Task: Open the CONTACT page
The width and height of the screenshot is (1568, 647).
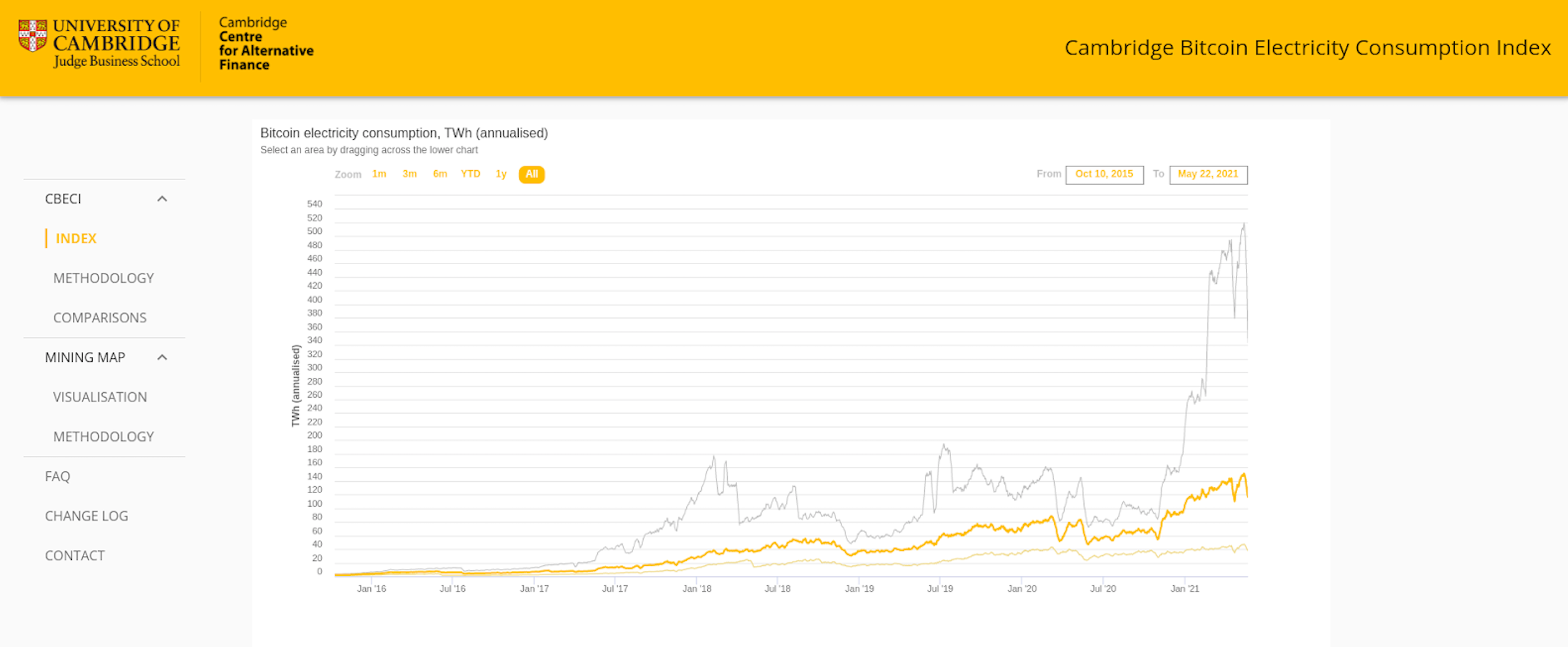Action: [75, 555]
